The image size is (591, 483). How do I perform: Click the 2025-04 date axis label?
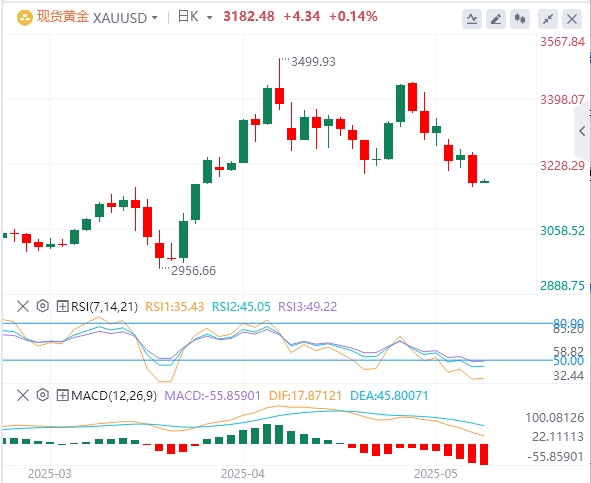243,474
